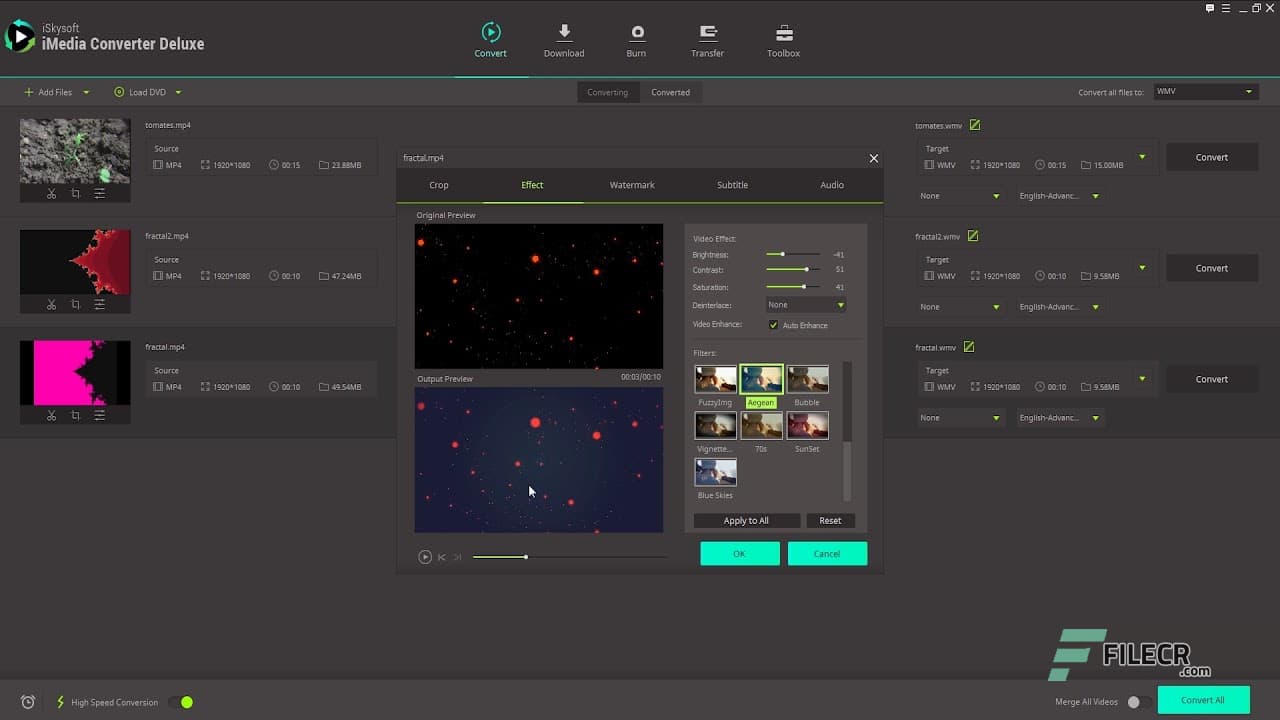Click the Apply to All button

(746, 520)
